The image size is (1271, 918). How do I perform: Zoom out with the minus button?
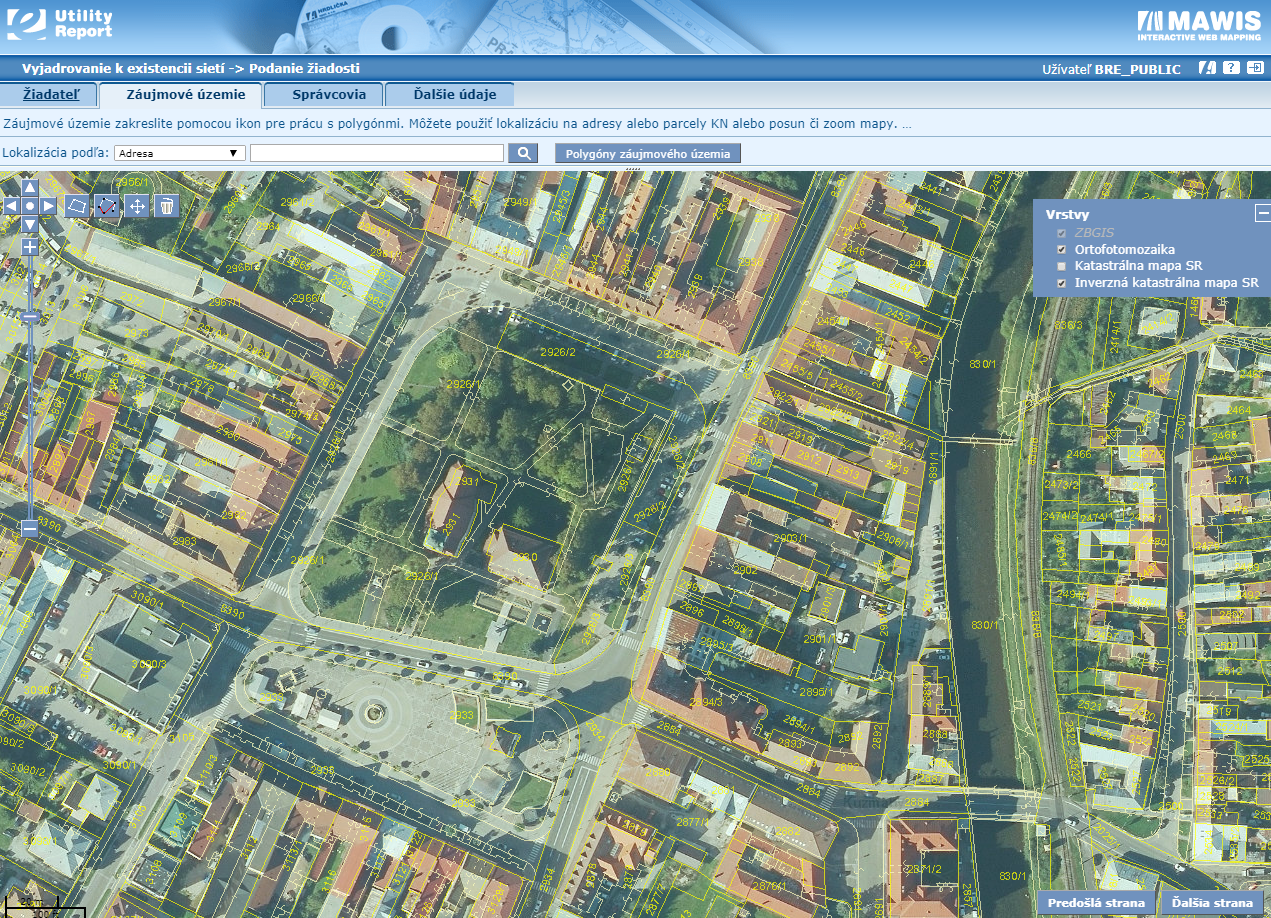point(30,527)
